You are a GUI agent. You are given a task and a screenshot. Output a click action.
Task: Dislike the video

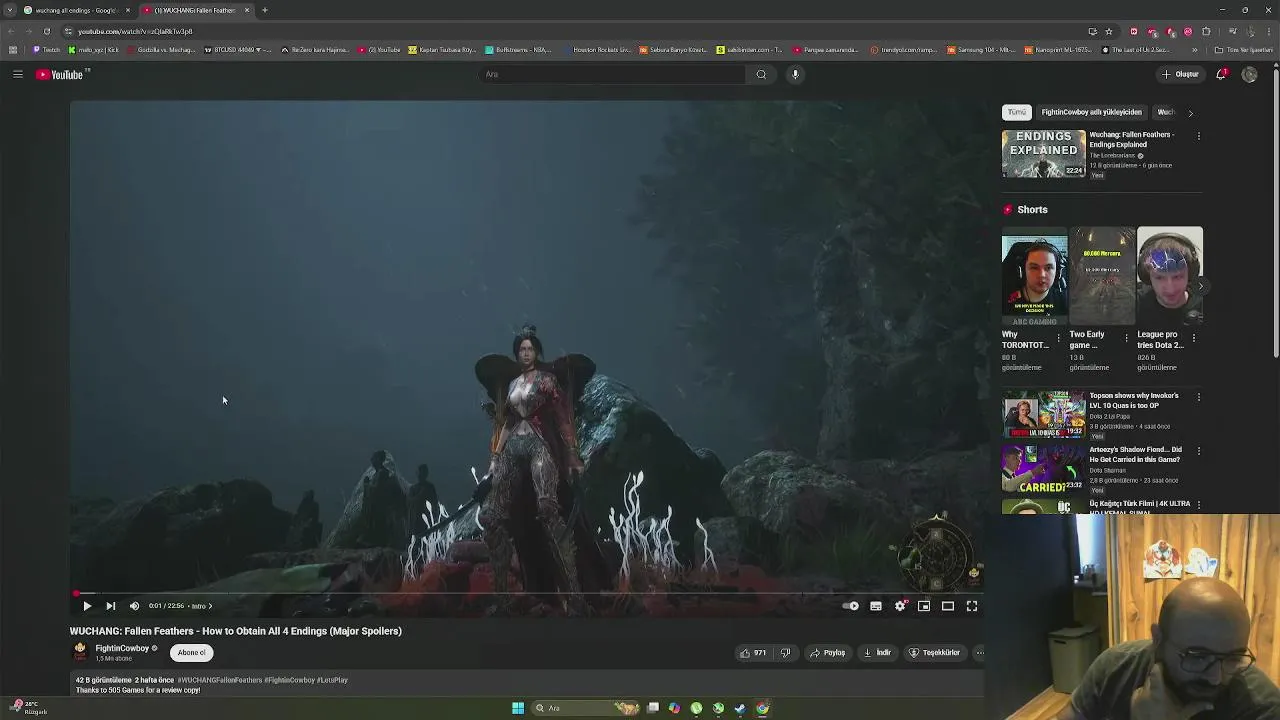tap(786, 653)
